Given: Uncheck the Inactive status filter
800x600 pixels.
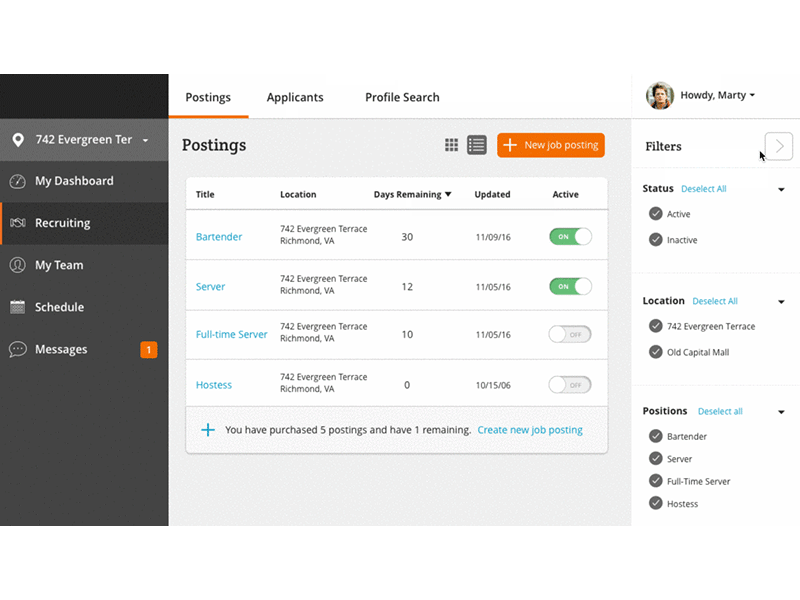Looking at the screenshot, I should click(655, 240).
